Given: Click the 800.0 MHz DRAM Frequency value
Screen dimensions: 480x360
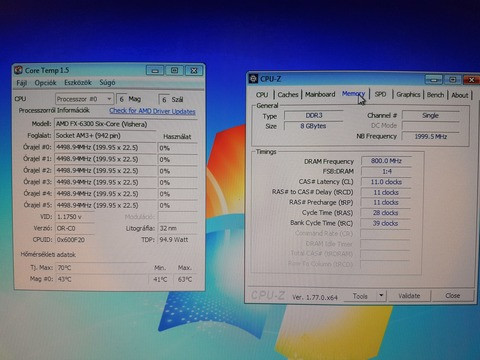Looking at the screenshot, I should tap(386, 161).
